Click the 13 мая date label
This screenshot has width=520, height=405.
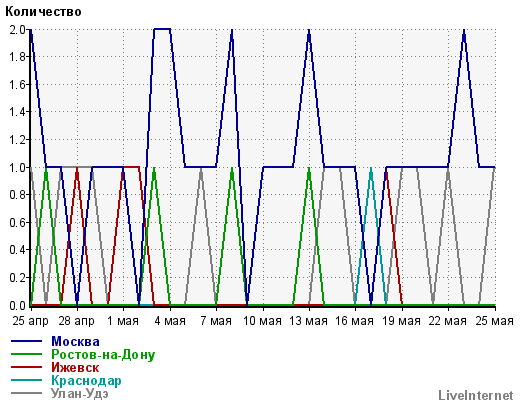point(308,321)
